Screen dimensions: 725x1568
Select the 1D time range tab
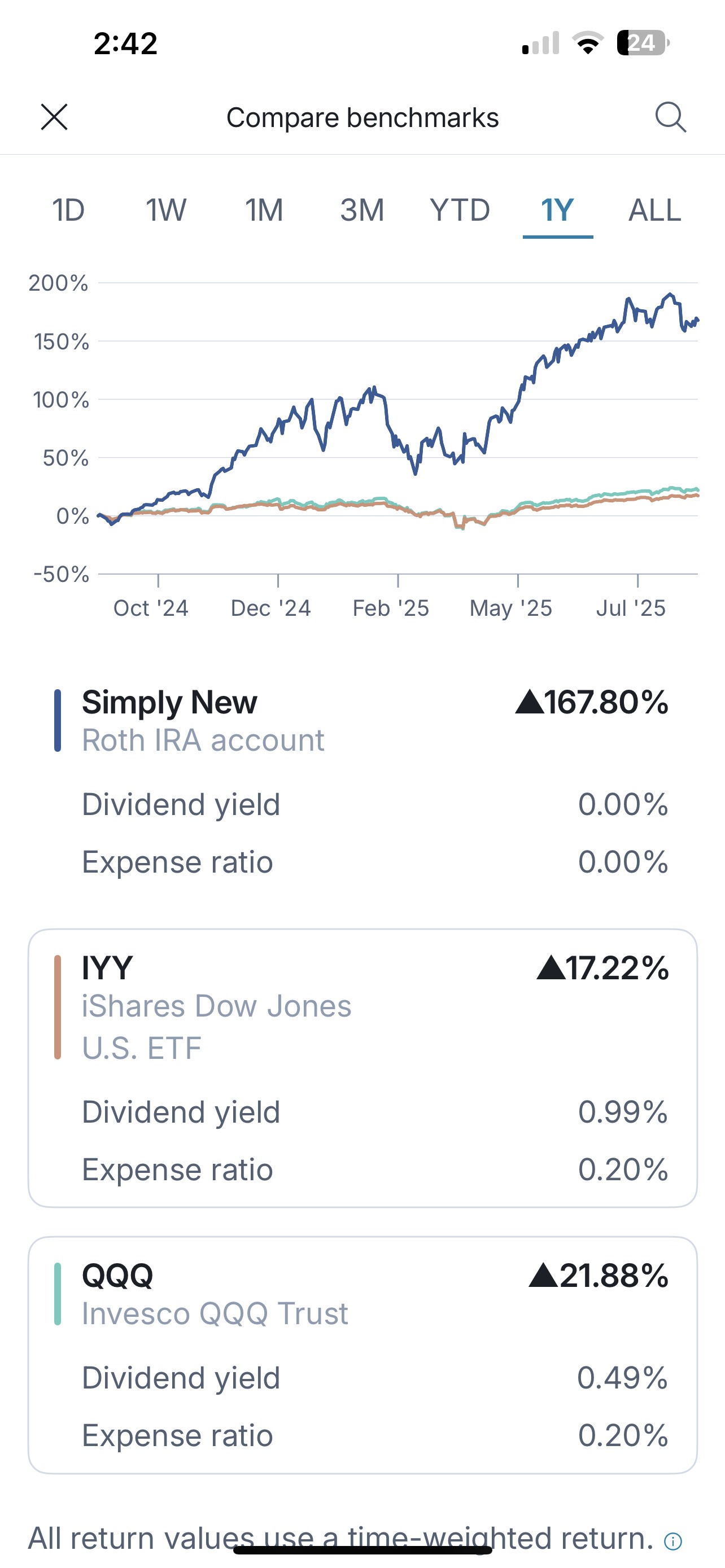coord(68,211)
